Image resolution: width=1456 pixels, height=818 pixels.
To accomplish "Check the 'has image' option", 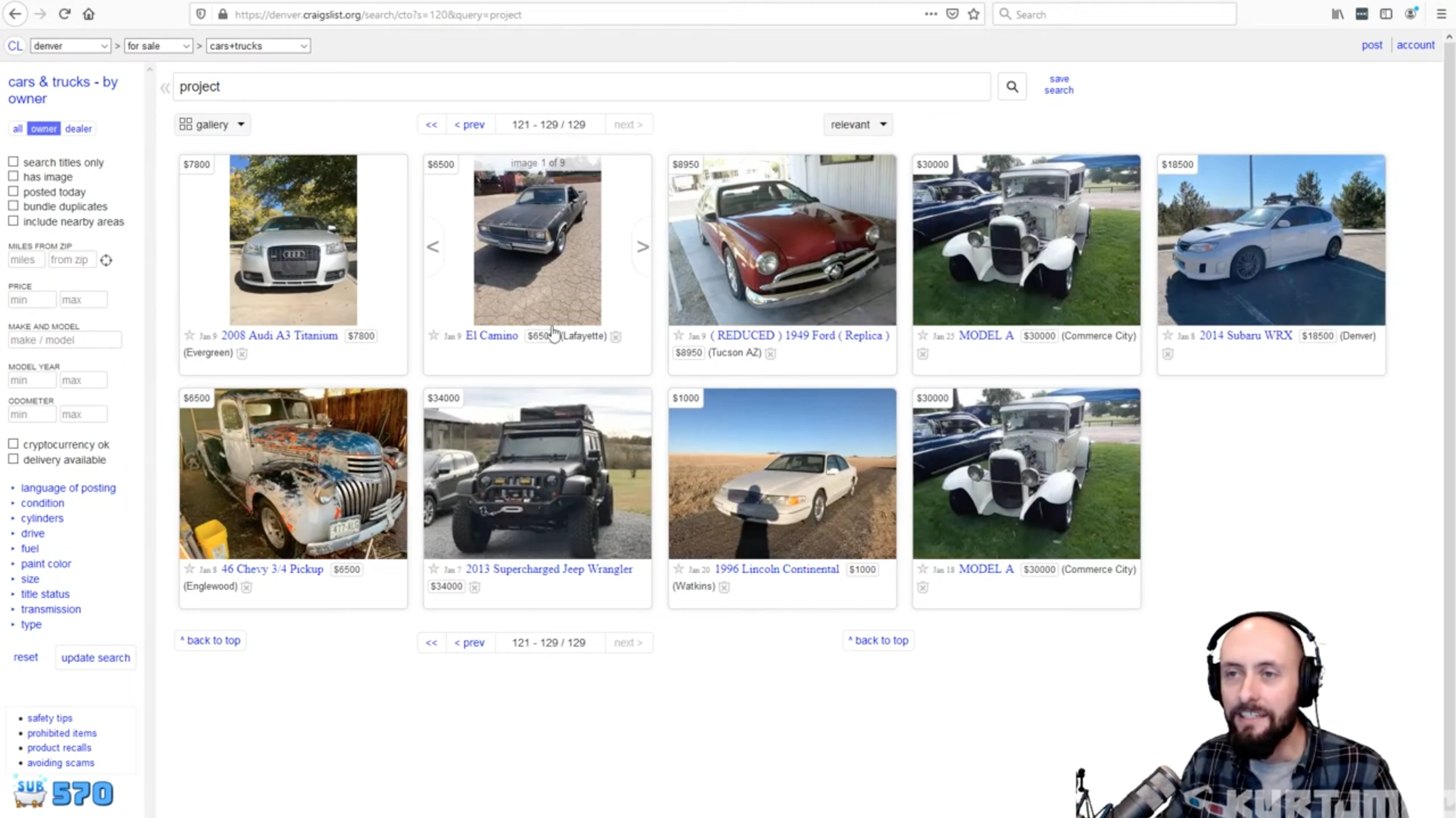I will [13, 176].
